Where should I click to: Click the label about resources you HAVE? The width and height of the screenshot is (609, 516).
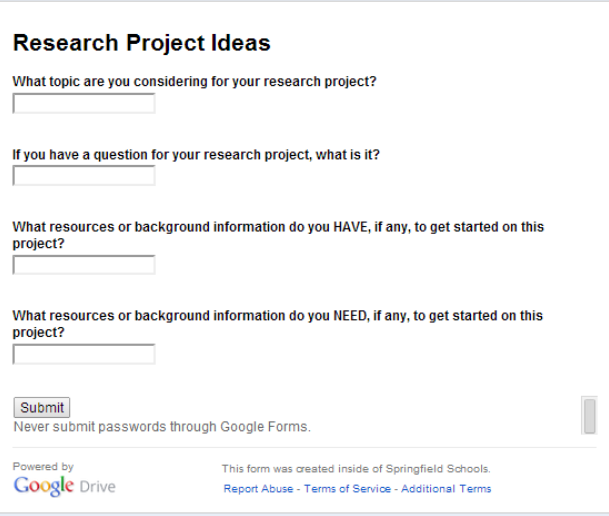(278, 227)
